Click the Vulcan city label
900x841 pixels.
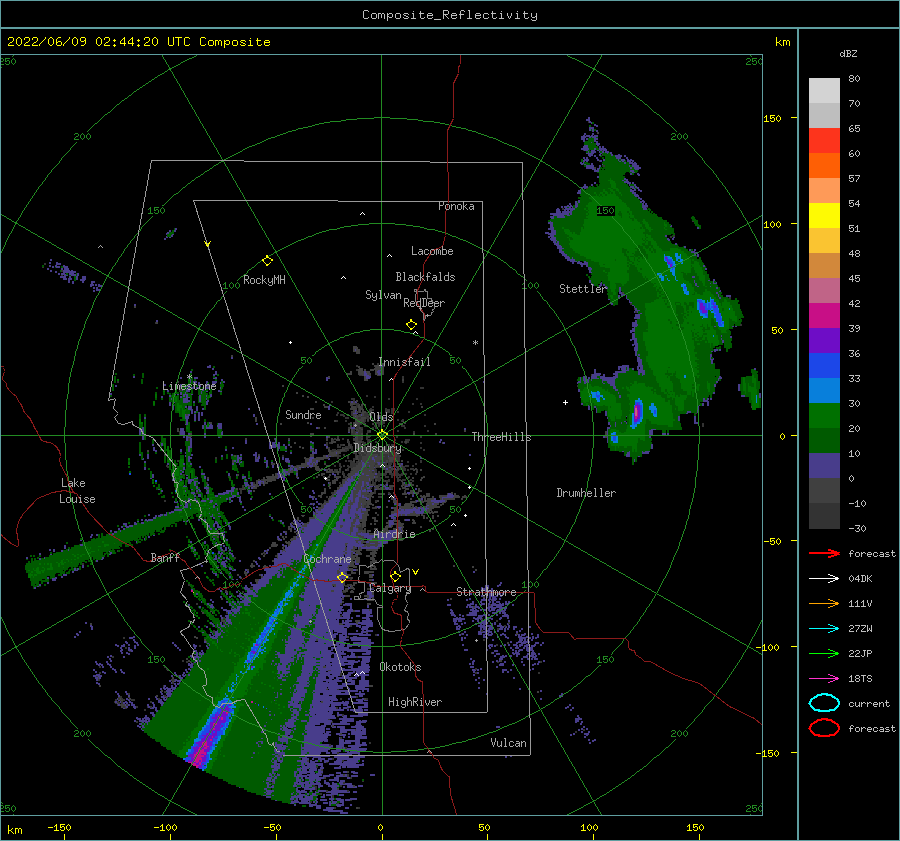[509, 743]
